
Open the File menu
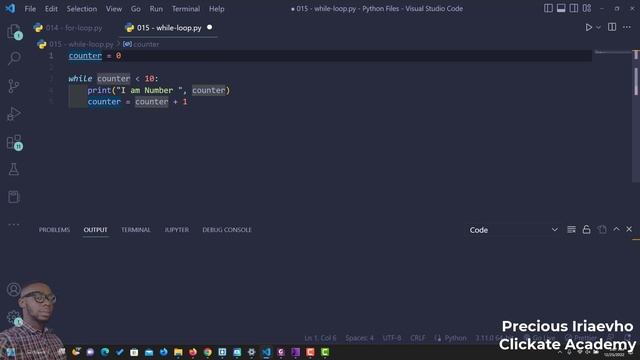[30, 9]
